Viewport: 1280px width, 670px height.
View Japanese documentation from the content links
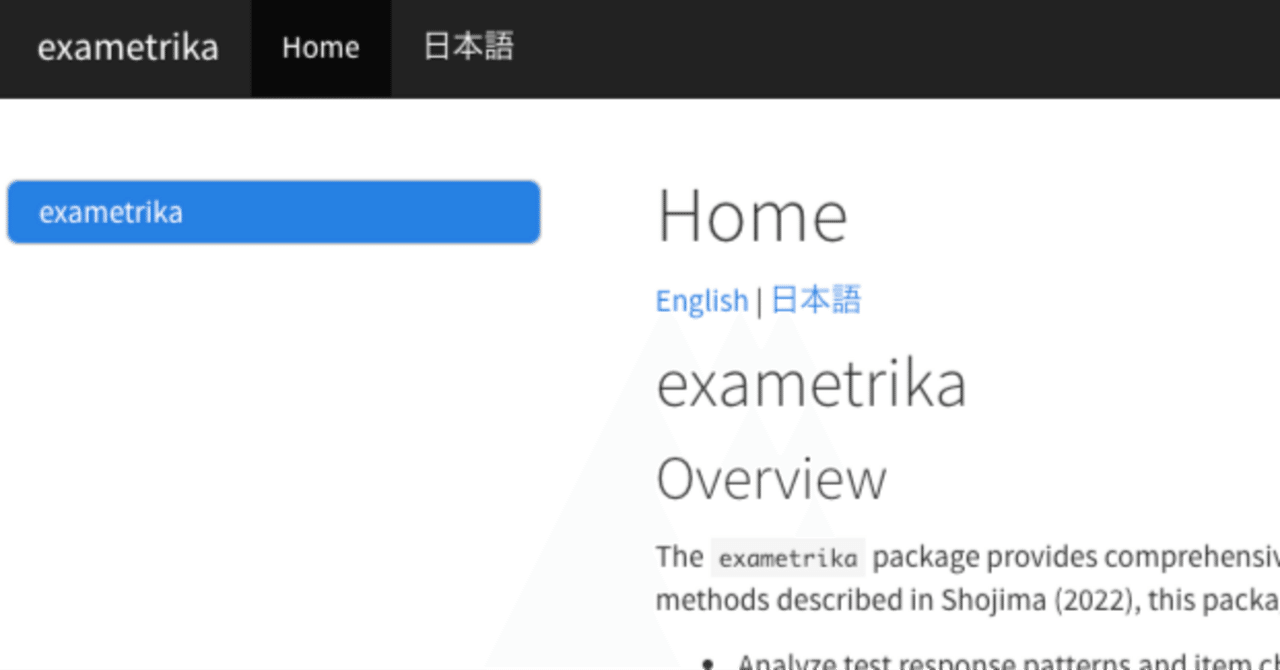point(815,300)
